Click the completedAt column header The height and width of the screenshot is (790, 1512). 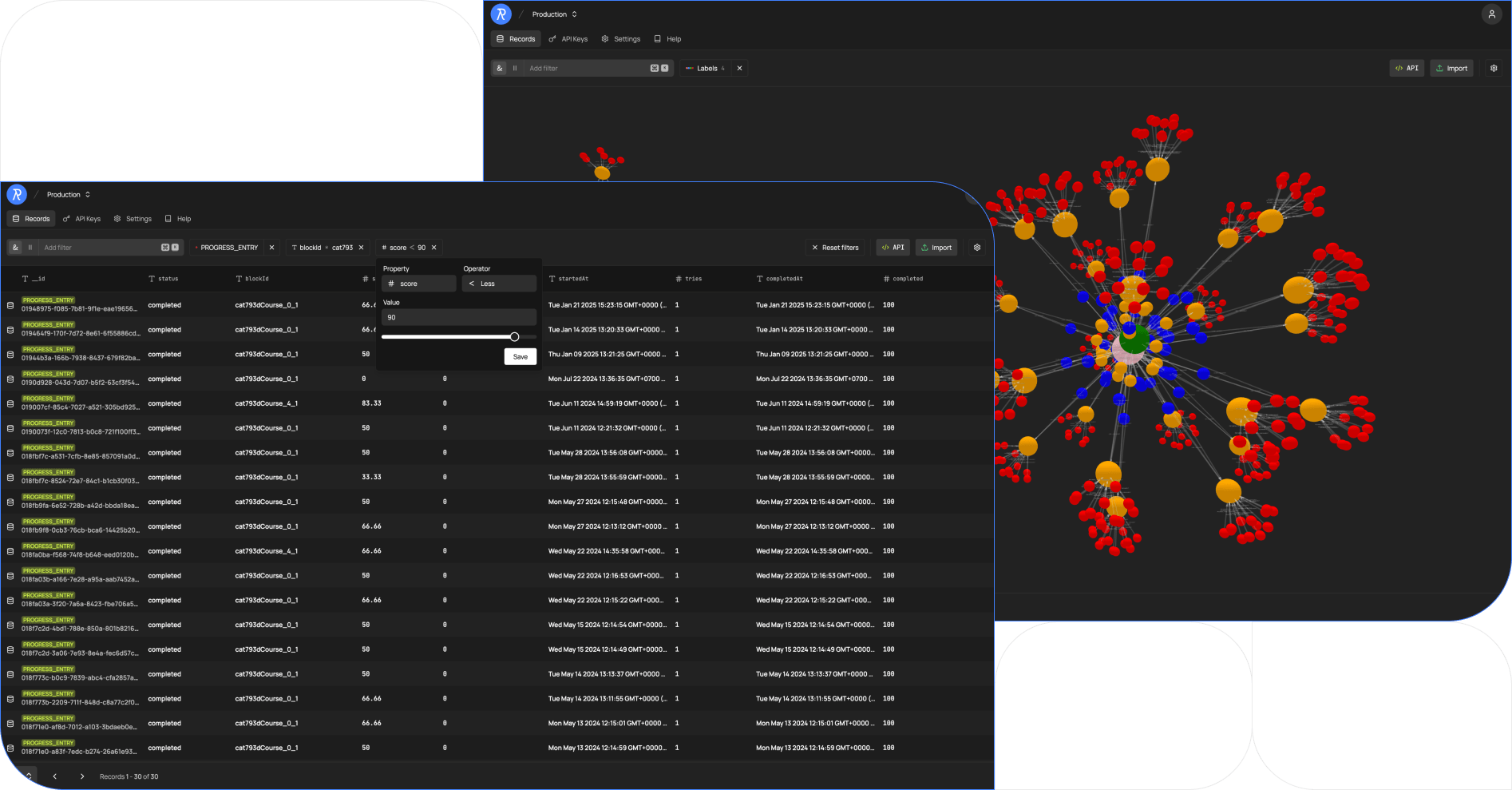pyautogui.click(x=780, y=279)
